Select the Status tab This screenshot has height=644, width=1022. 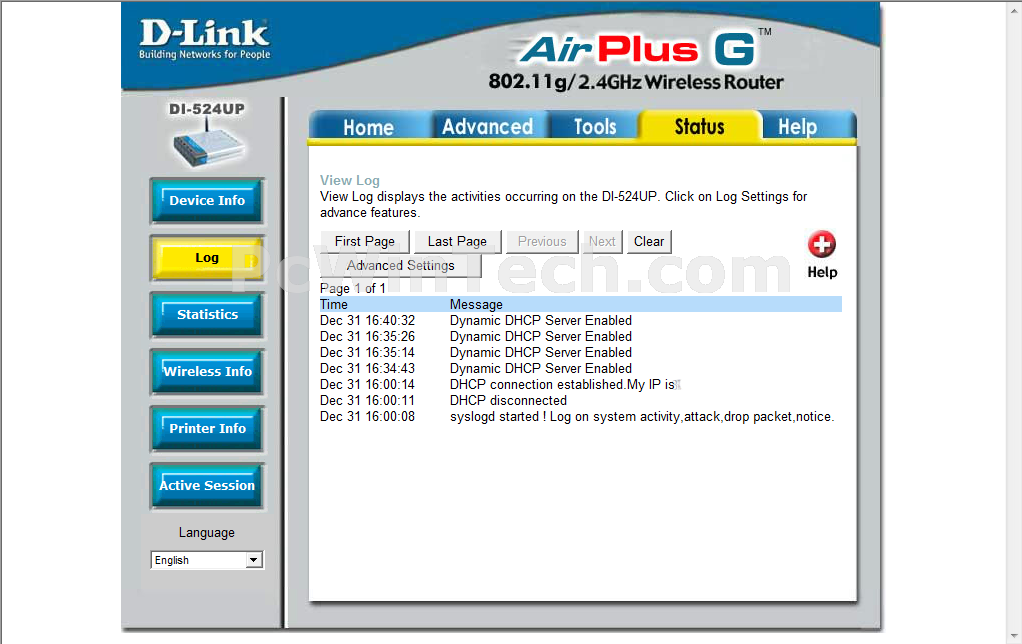(699, 126)
